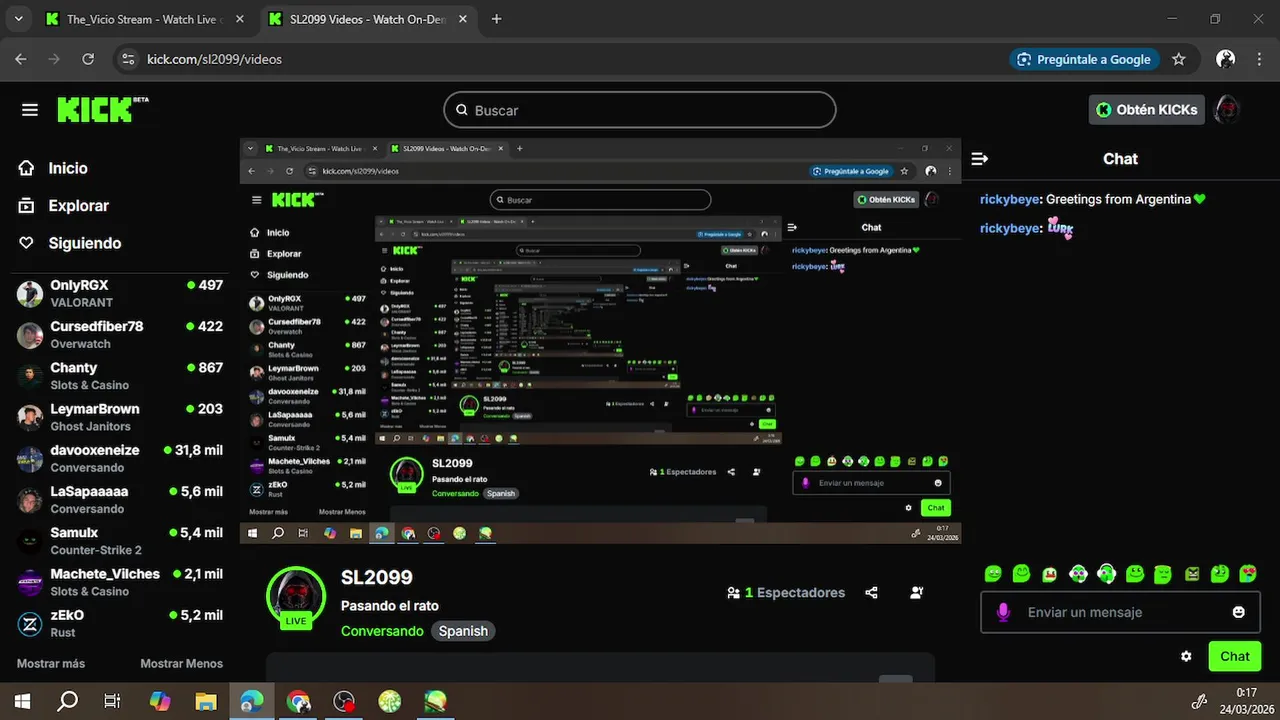The height and width of the screenshot is (720, 1280).
Task: Open Cursedfiber78 channel in sidebar
Action: (120, 335)
